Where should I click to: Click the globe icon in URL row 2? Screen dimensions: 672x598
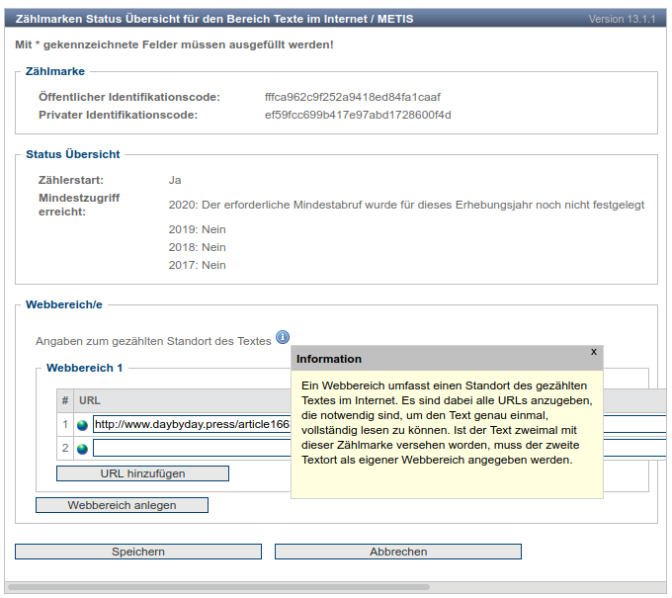point(82,449)
